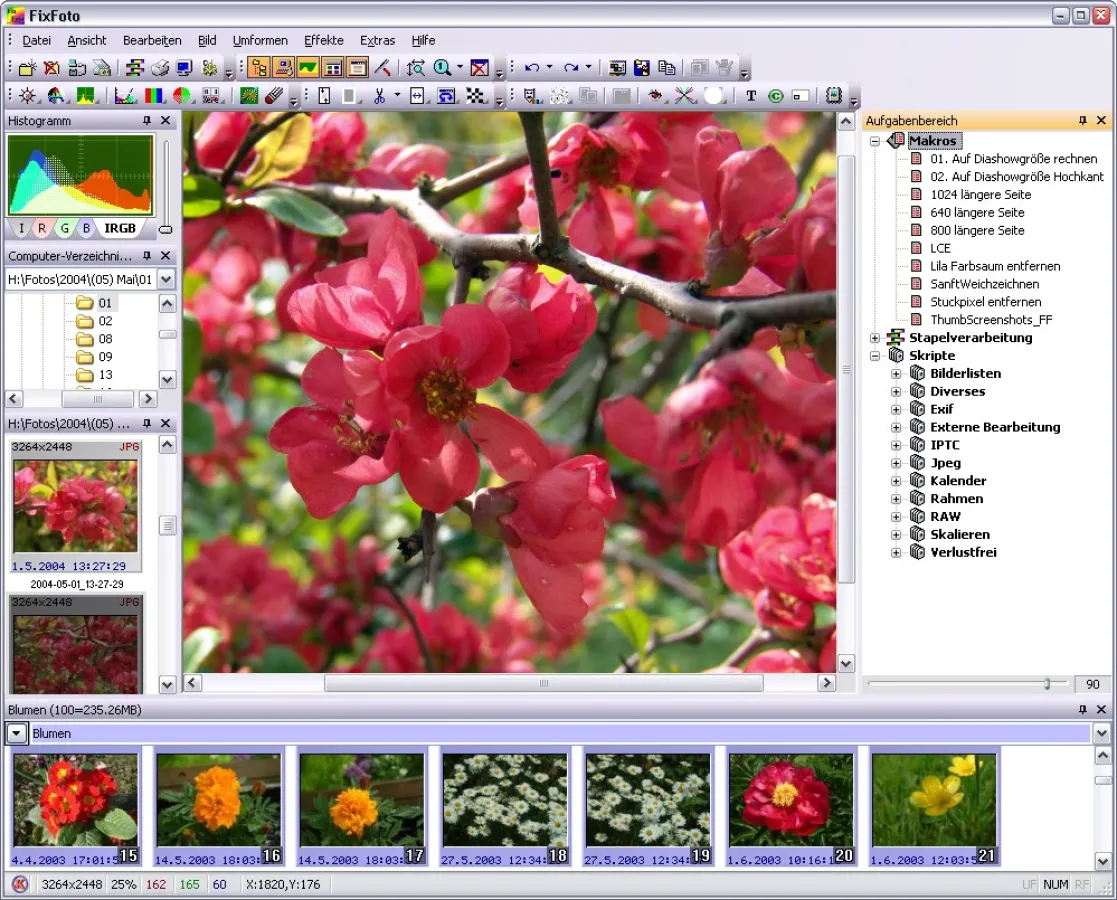This screenshot has height=900, width=1117.
Task: Open the Datei menu
Action: [36, 41]
